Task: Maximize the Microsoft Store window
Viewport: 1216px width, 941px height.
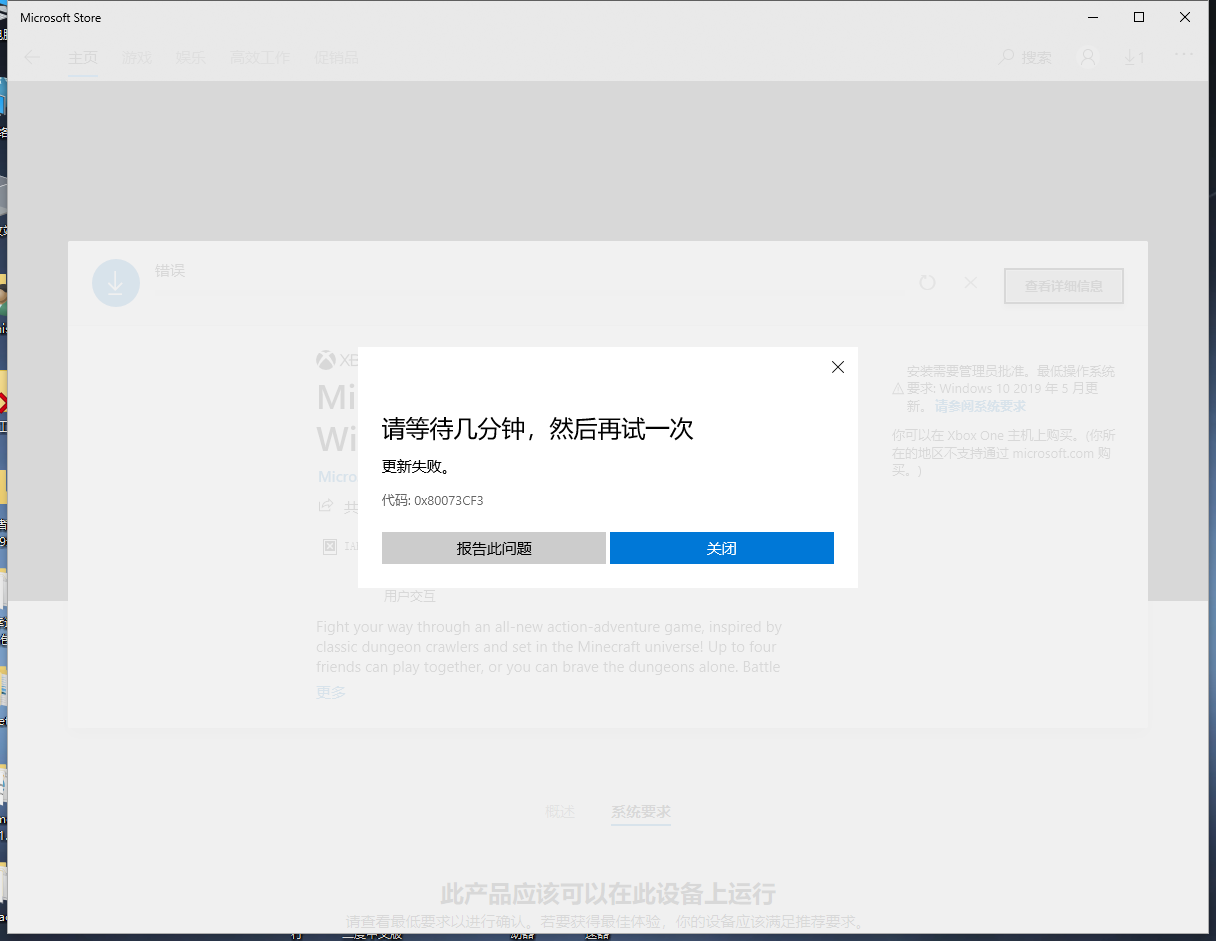Action: 1138,17
